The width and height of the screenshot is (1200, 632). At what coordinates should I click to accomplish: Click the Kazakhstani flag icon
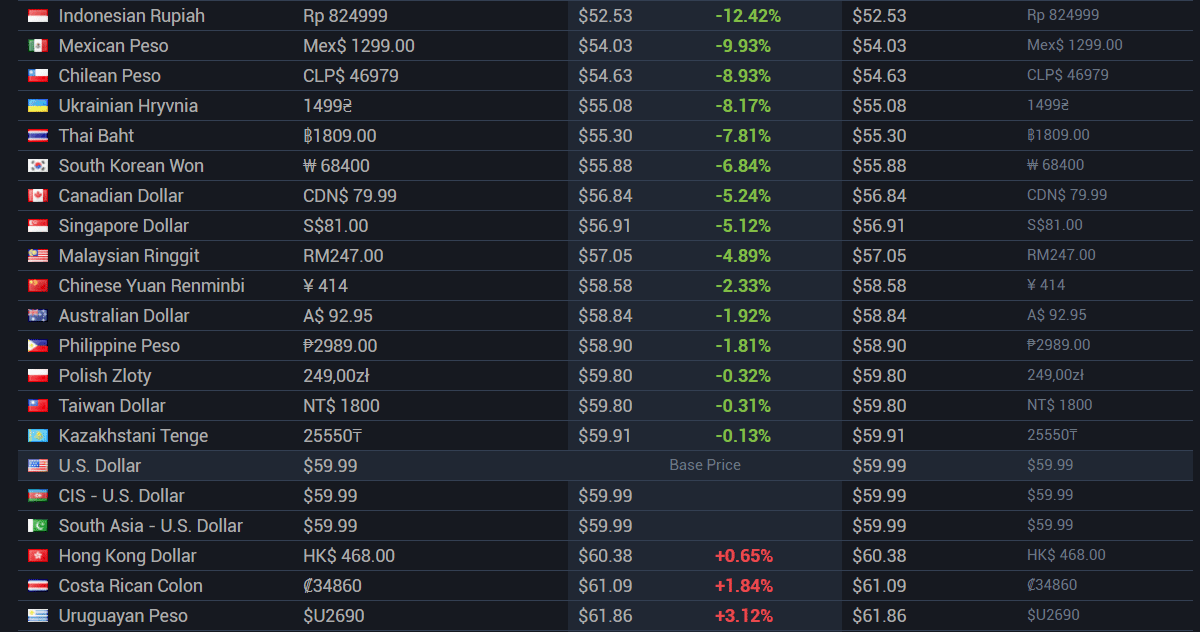(x=38, y=436)
